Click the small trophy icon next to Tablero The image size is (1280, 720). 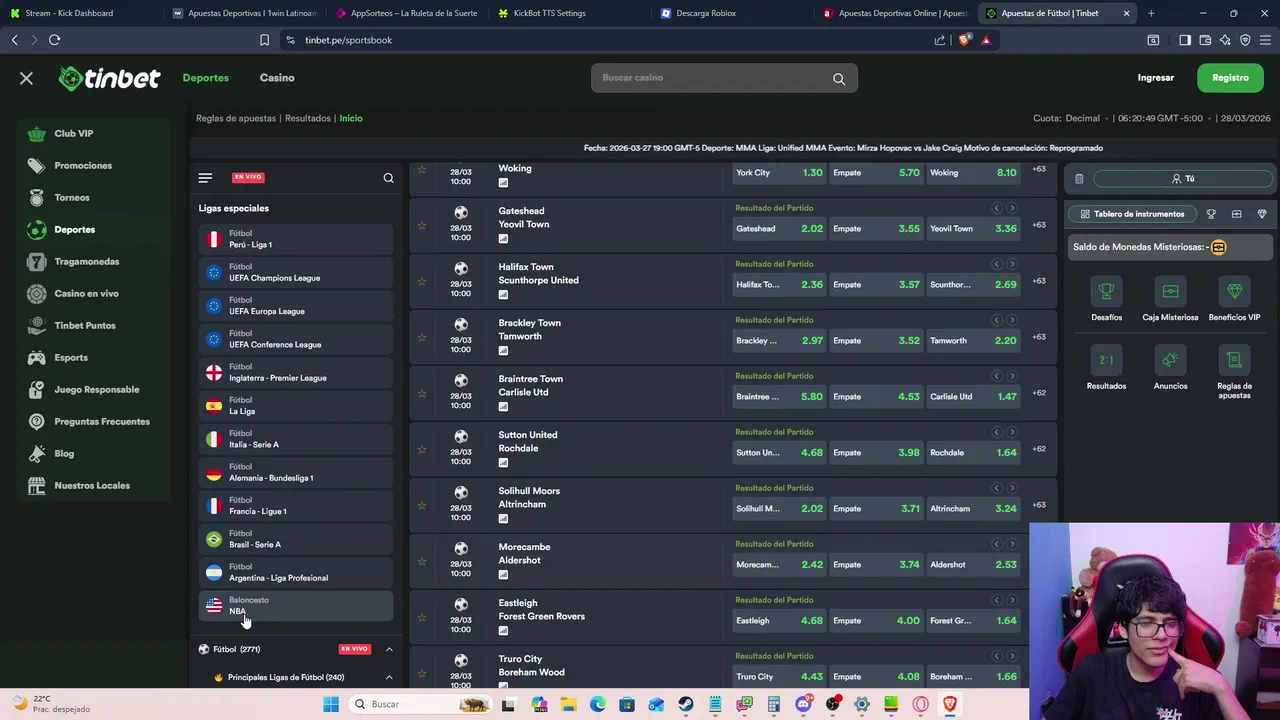[x=1211, y=214]
